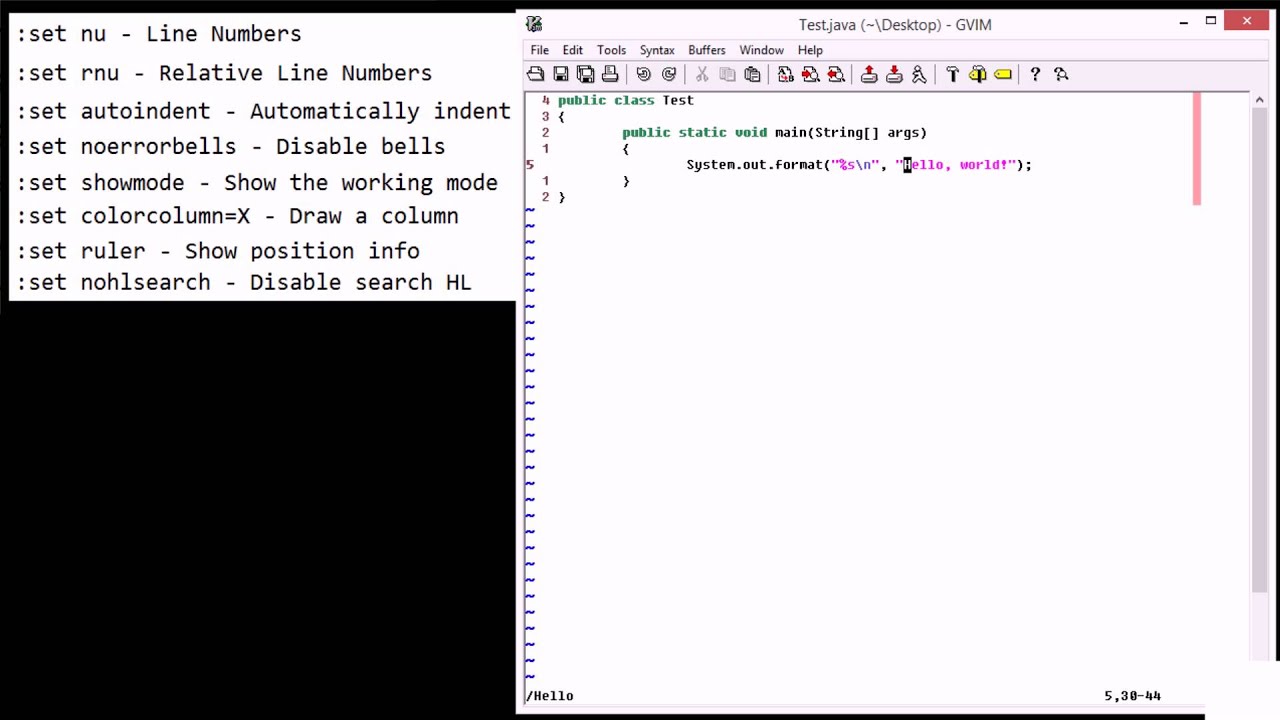Run Make with the hammer icon

[x=952, y=74]
